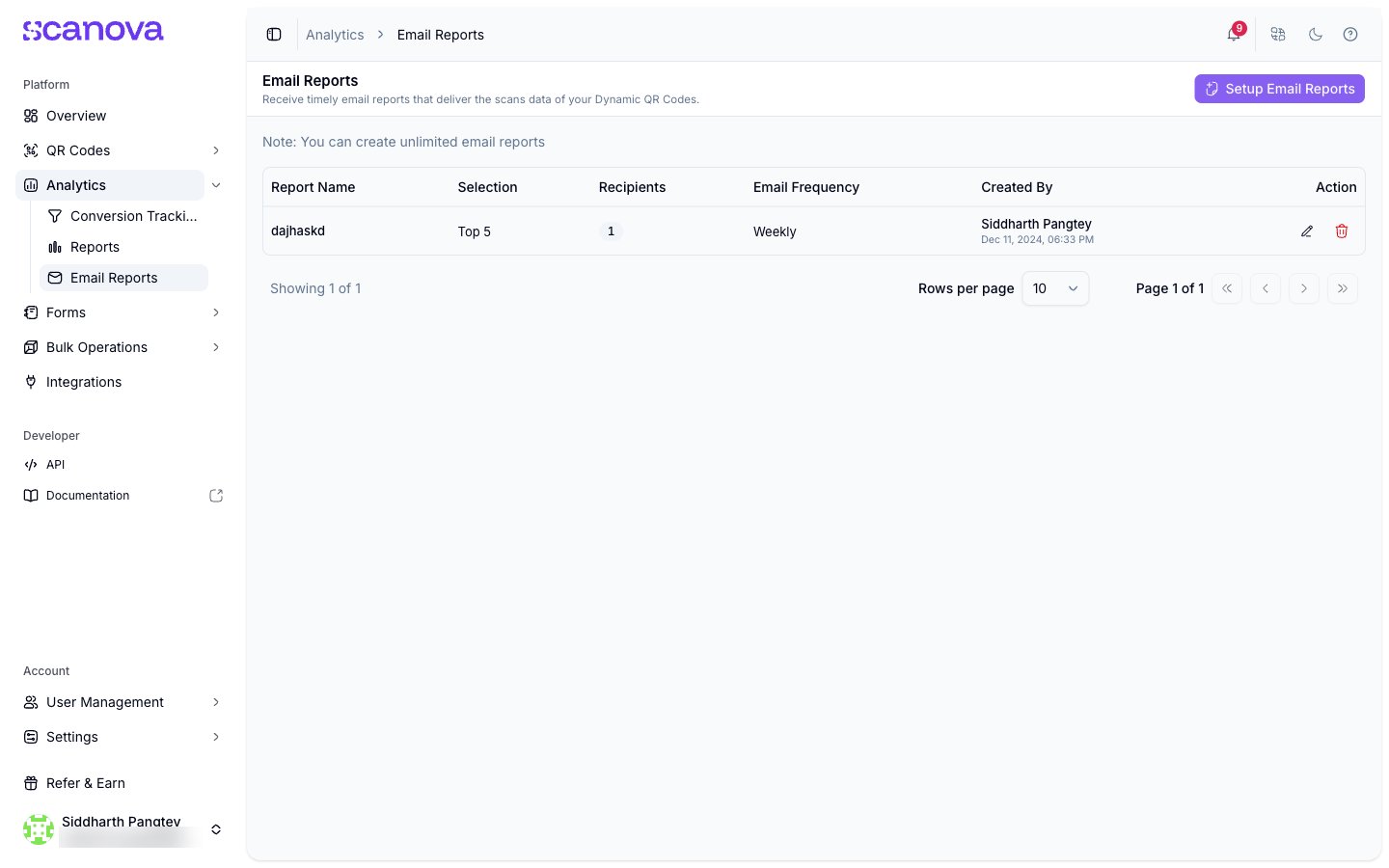Click the Email Frequency column header
Viewport: 1389px width, 868px height.
[x=806, y=187]
